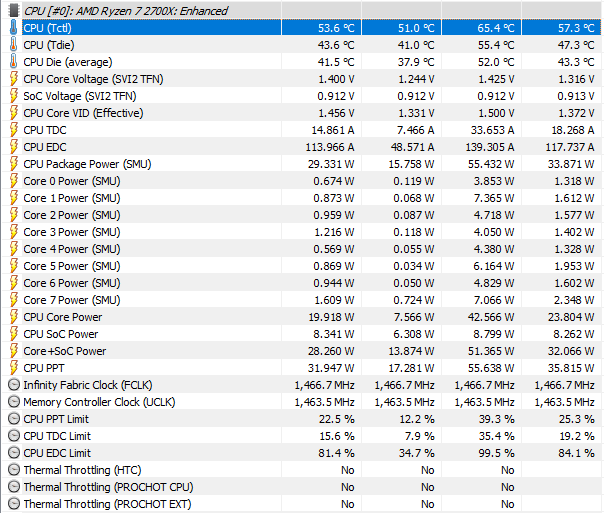
Task: Click the thermometer icon beside CPU Die (average)
Action: (13, 62)
